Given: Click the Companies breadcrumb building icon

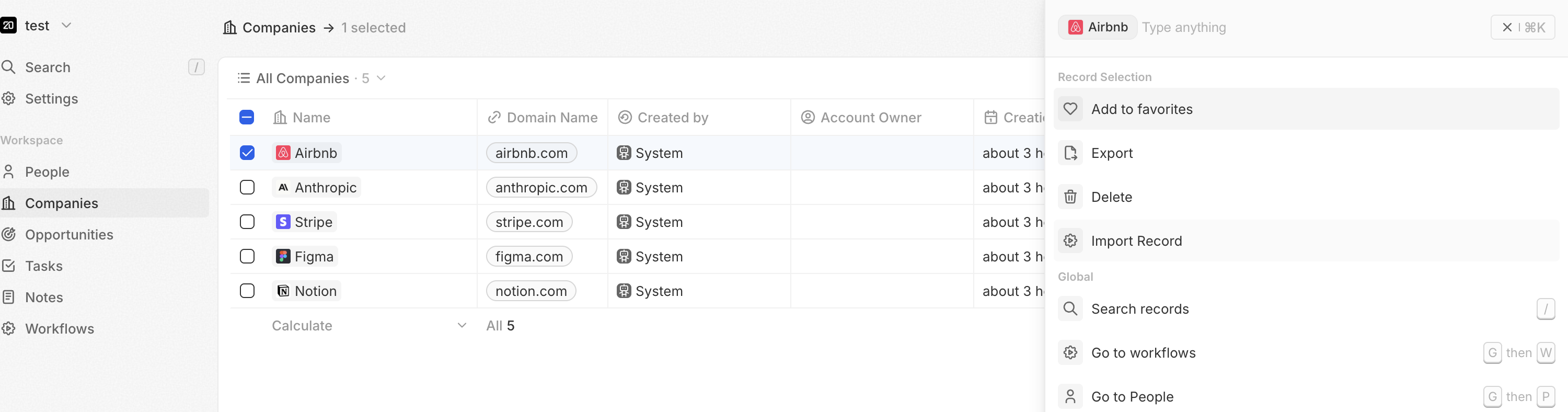Looking at the screenshot, I should click(230, 27).
